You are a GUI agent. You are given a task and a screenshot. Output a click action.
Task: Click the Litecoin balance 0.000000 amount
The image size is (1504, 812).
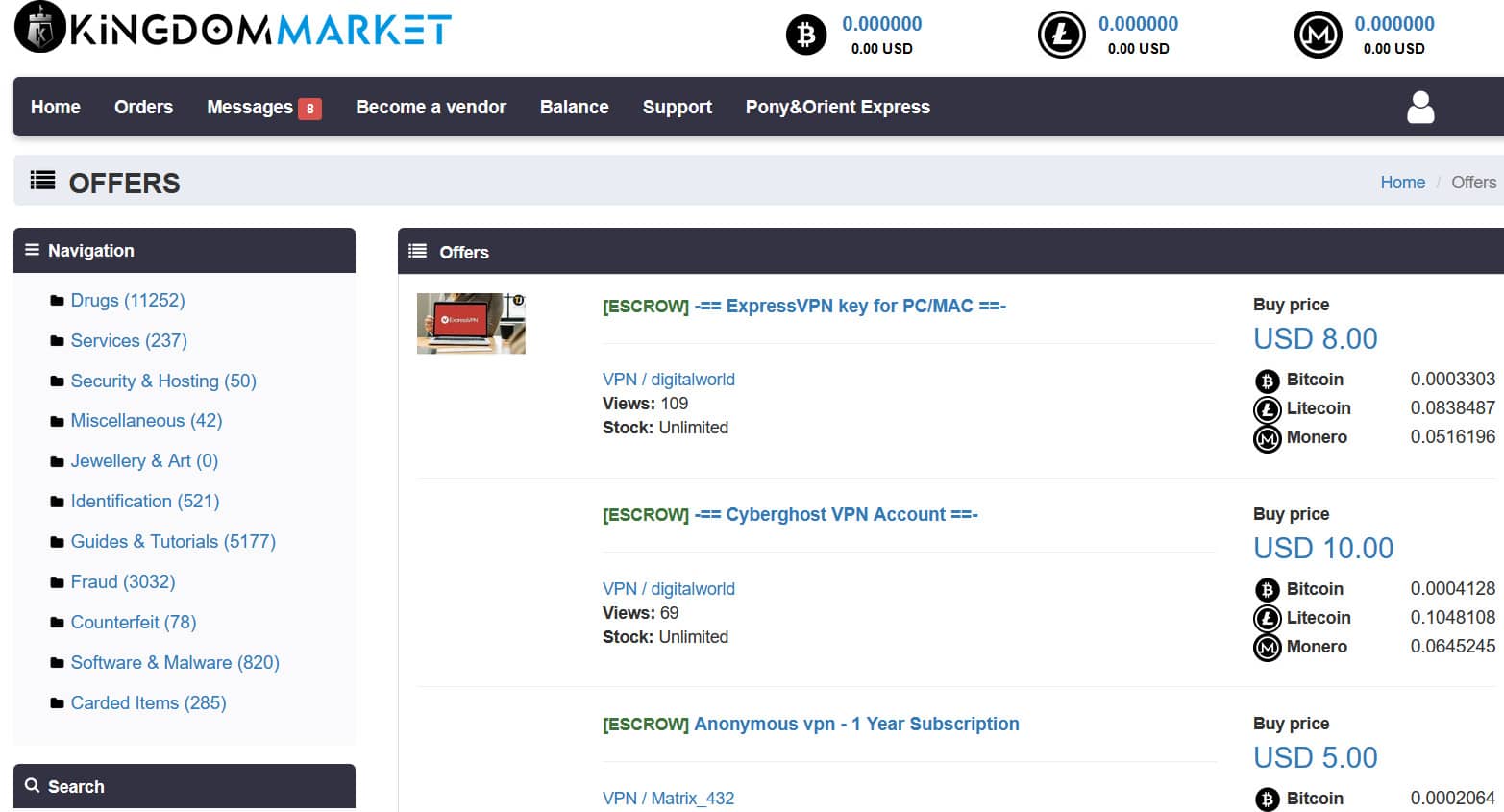(1138, 24)
